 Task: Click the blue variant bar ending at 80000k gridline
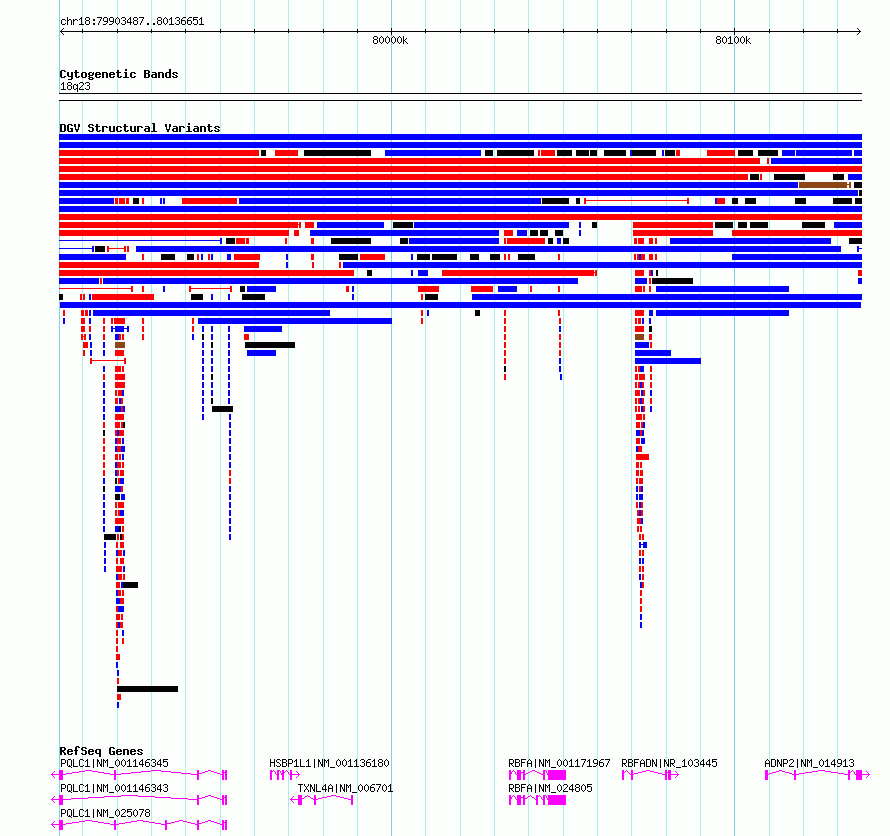(x=295, y=321)
